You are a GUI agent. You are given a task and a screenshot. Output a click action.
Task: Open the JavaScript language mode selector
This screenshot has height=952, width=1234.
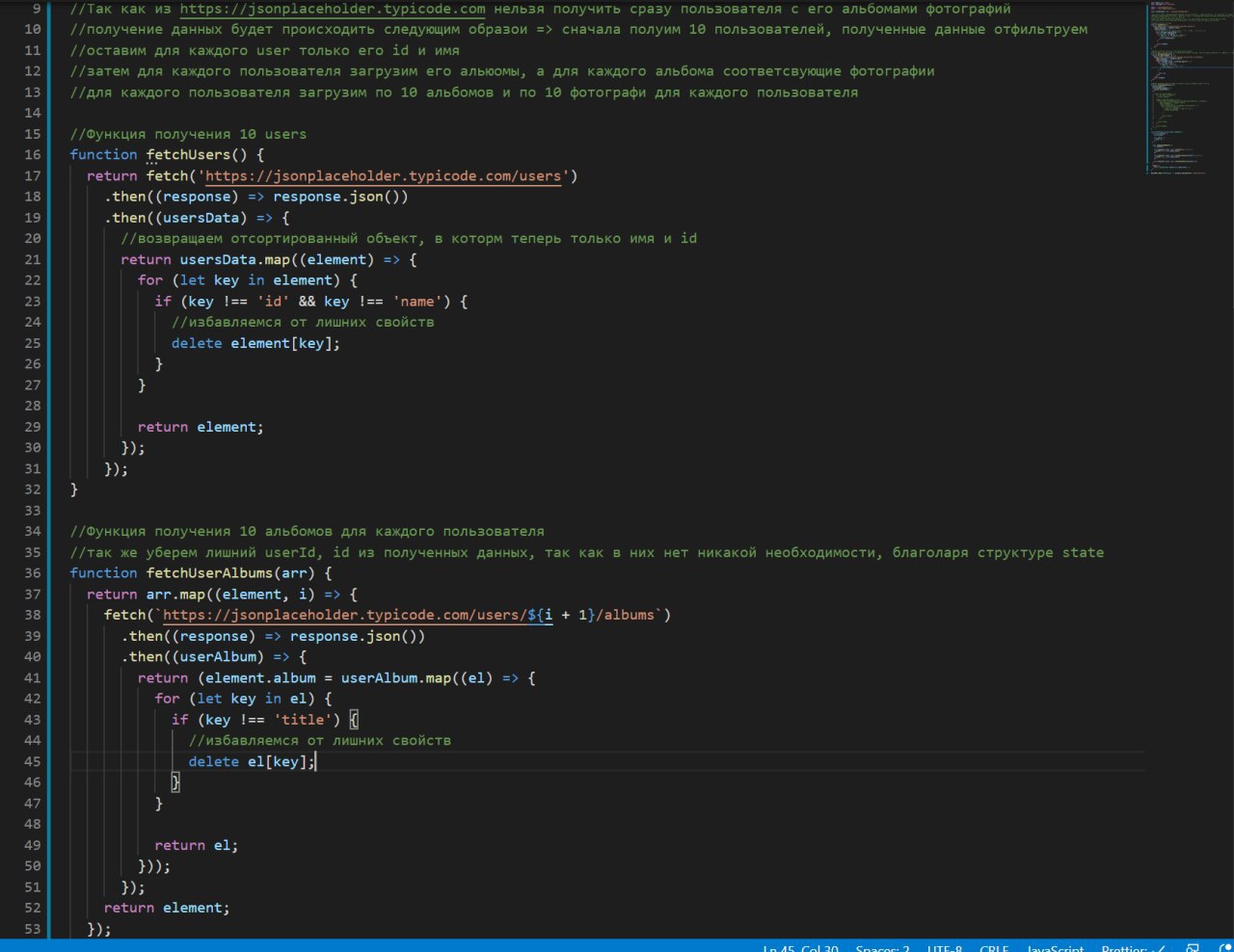pyautogui.click(x=1056, y=948)
